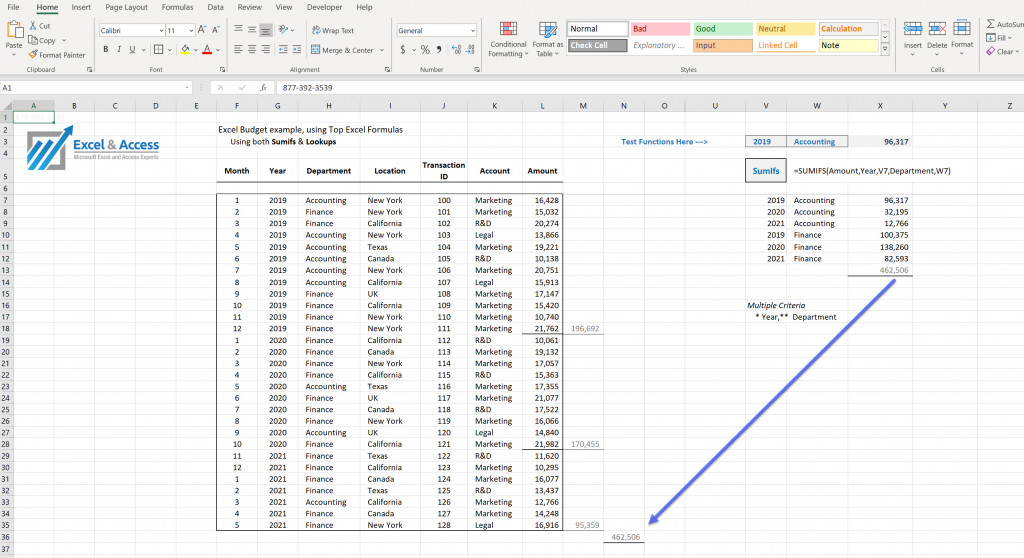Apply the Neutral yellow style swatch
This screenshot has width=1024, height=558.
point(785,29)
